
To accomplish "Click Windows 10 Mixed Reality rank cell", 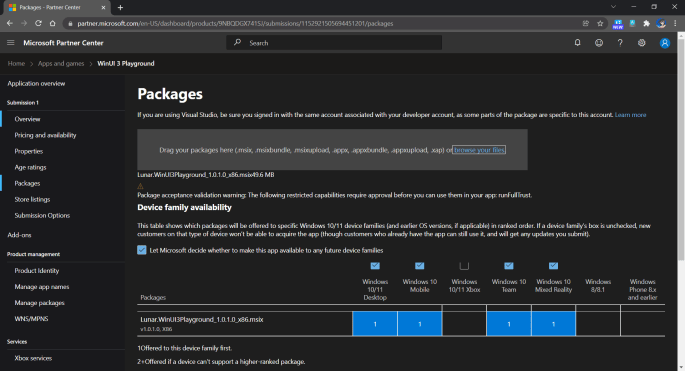I will 554,324.
